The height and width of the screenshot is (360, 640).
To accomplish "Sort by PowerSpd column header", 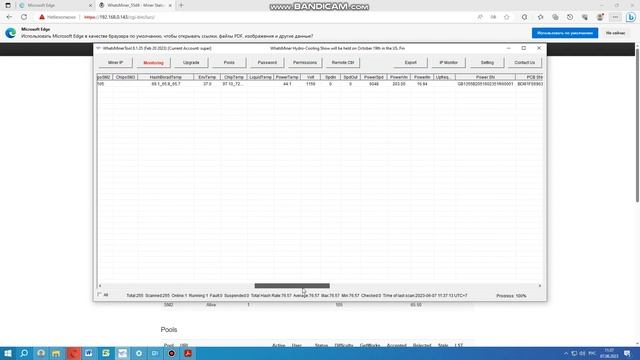I will pyautogui.click(x=373, y=77).
